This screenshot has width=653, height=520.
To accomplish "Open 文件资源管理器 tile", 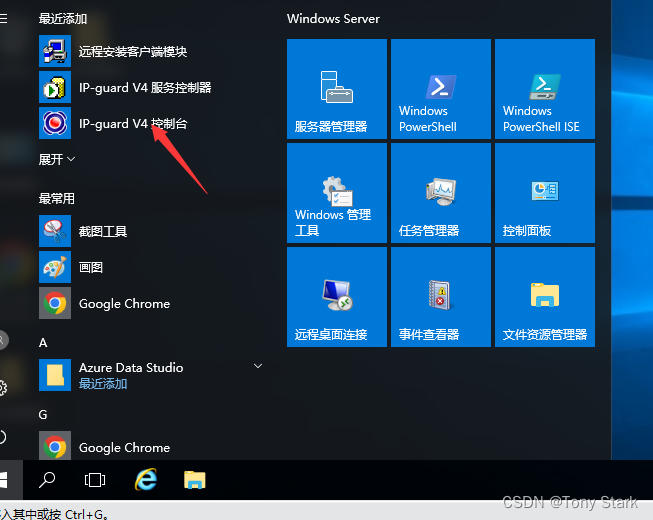I will click(x=545, y=297).
